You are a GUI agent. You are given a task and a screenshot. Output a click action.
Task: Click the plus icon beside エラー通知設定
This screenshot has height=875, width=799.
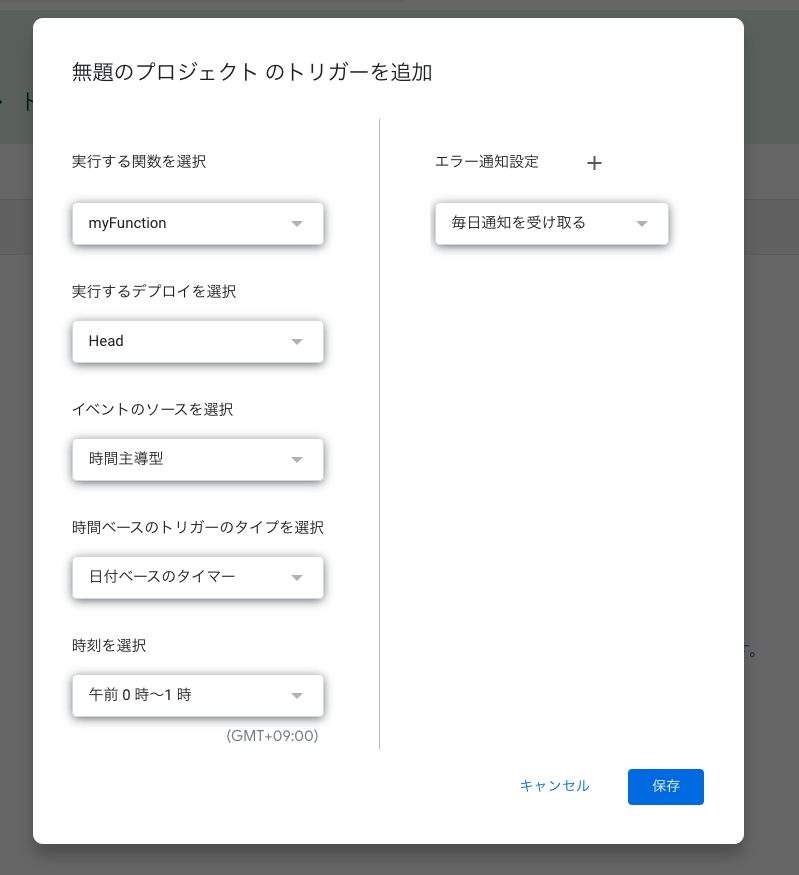click(594, 163)
